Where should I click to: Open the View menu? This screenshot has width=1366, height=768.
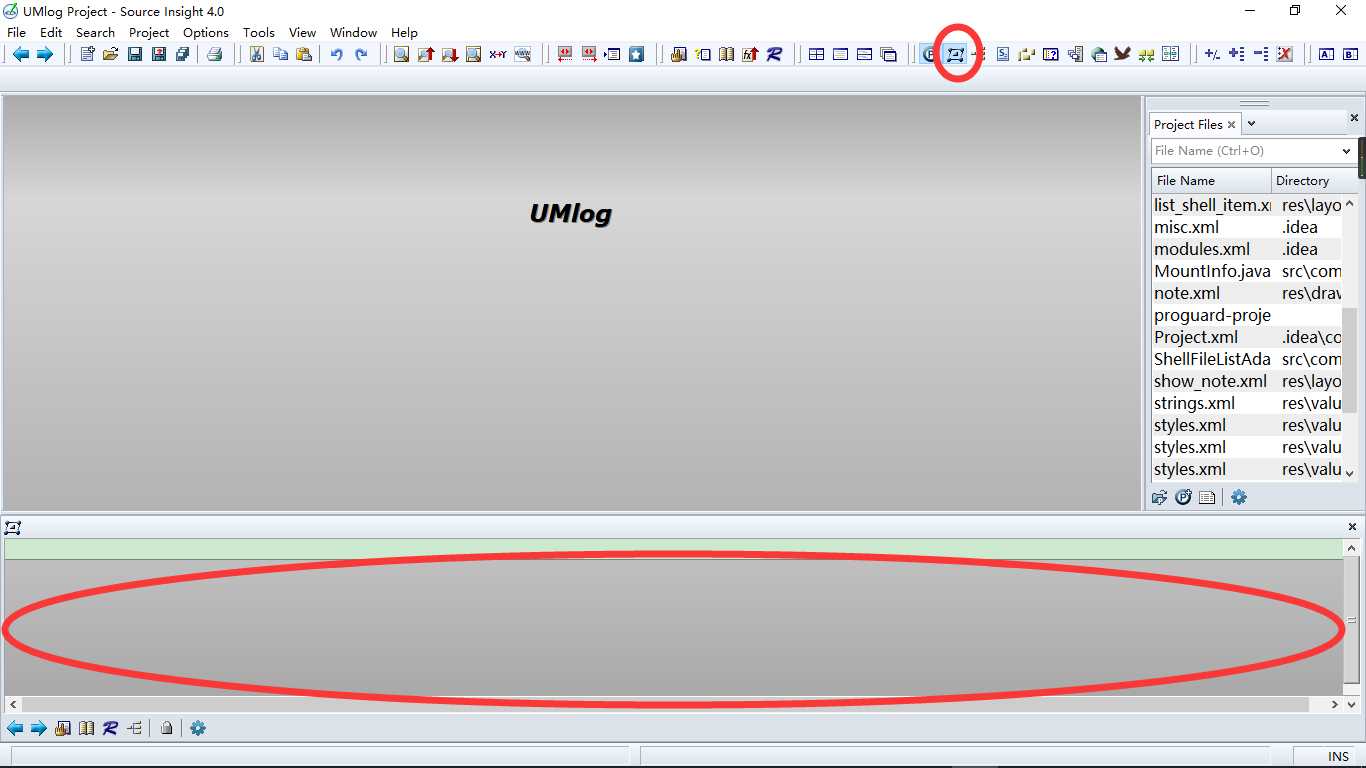click(302, 32)
